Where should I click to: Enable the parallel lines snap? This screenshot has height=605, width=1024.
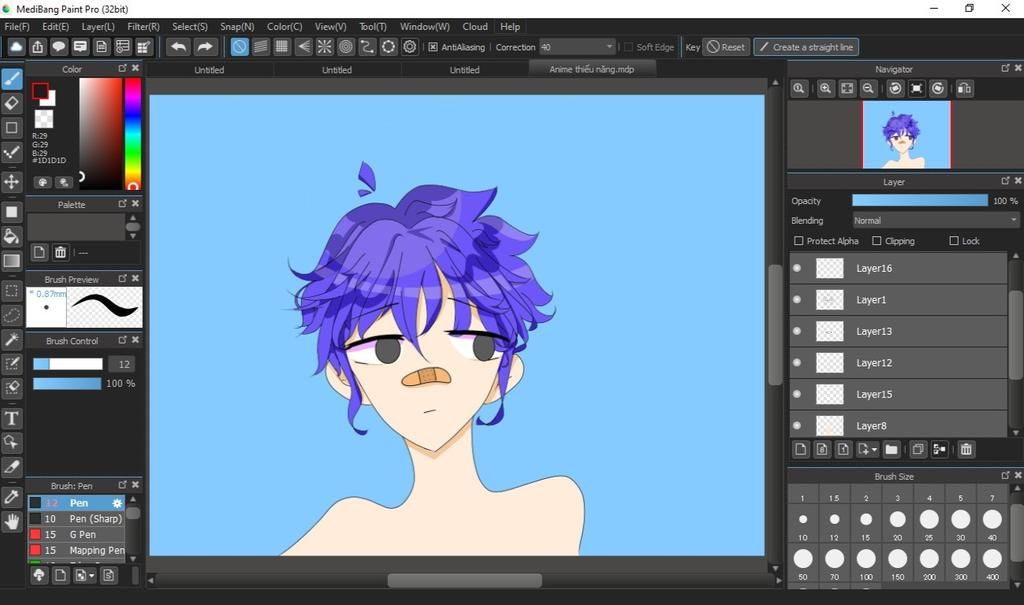(261, 47)
